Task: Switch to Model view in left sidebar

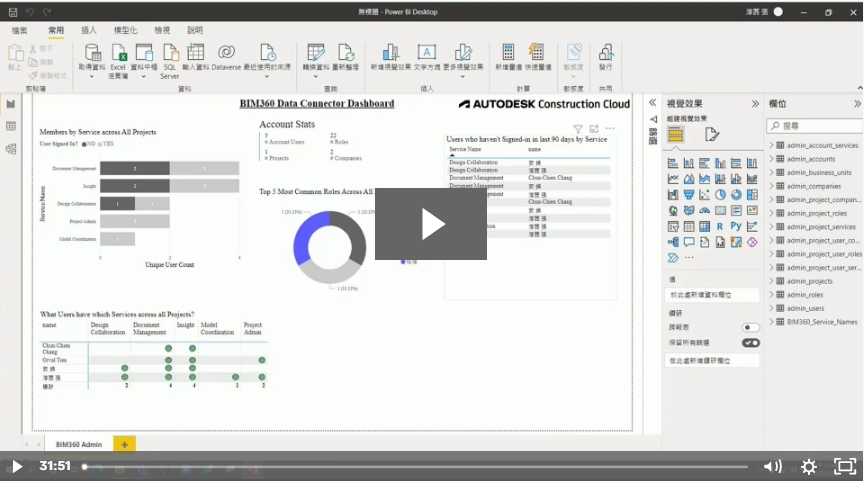Action: tap(10, 149)
